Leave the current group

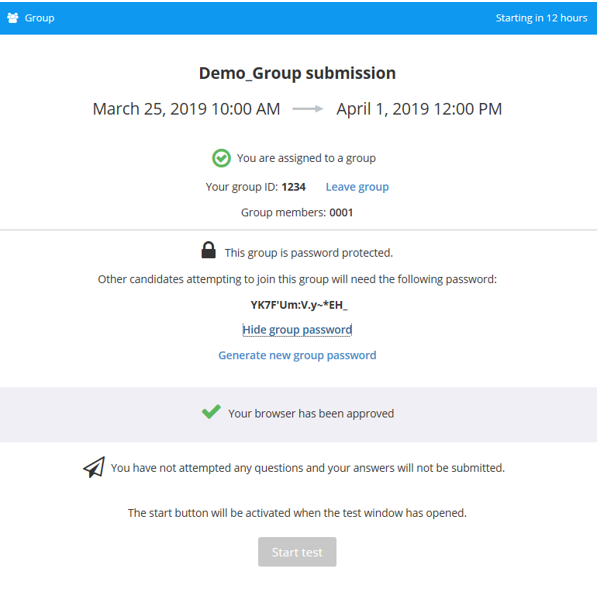[357, 187]
